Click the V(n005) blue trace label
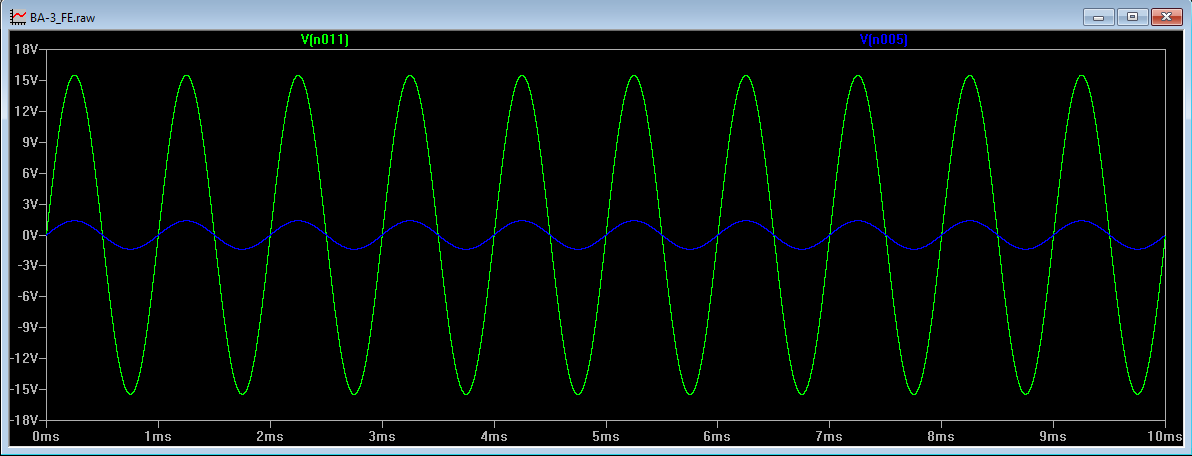Screen dimensions: 1192x456 (x=883, y=40)
